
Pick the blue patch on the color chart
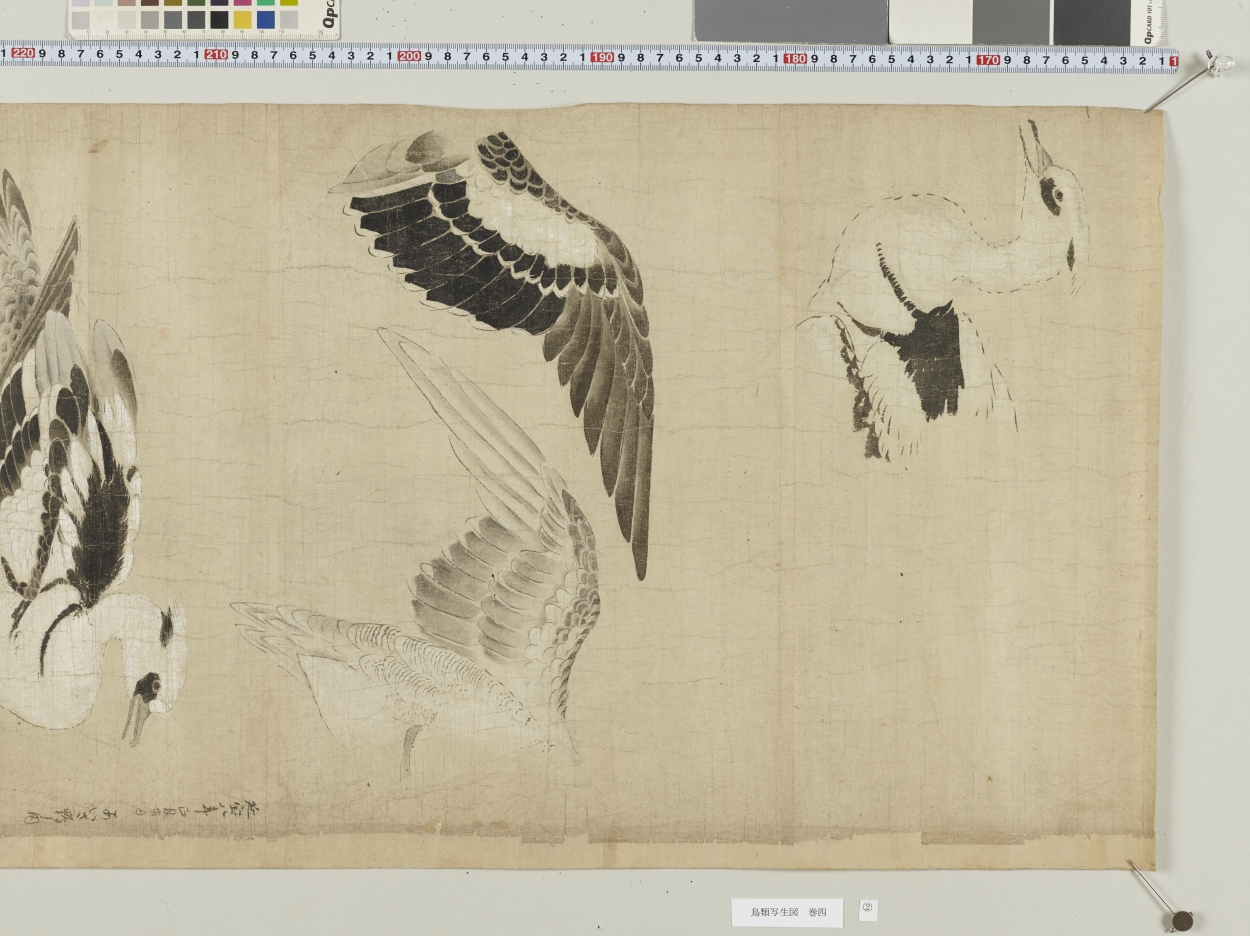pyautogui.click(x=266, y=20)
